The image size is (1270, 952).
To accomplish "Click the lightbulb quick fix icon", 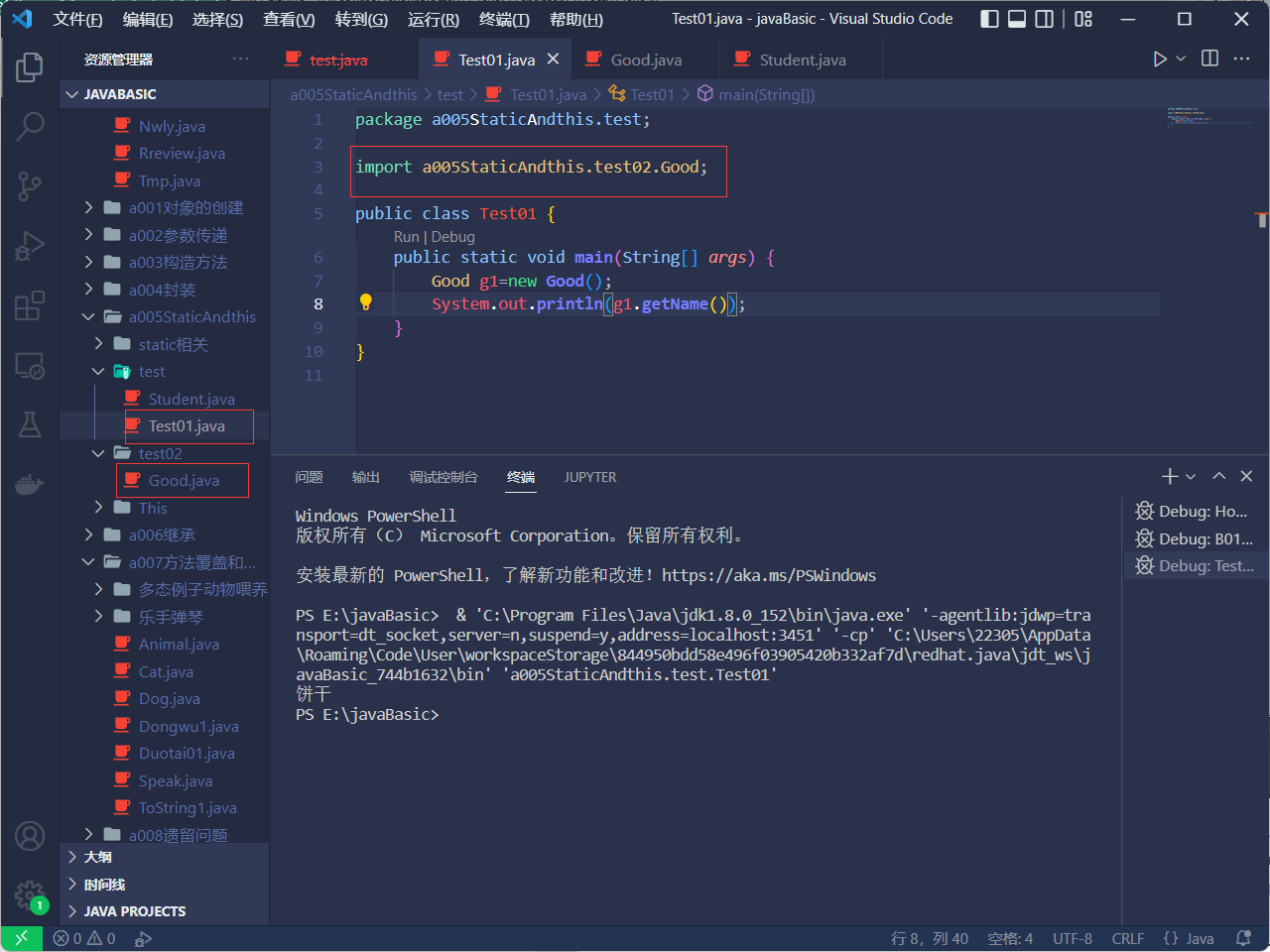I will click(365, 303).
